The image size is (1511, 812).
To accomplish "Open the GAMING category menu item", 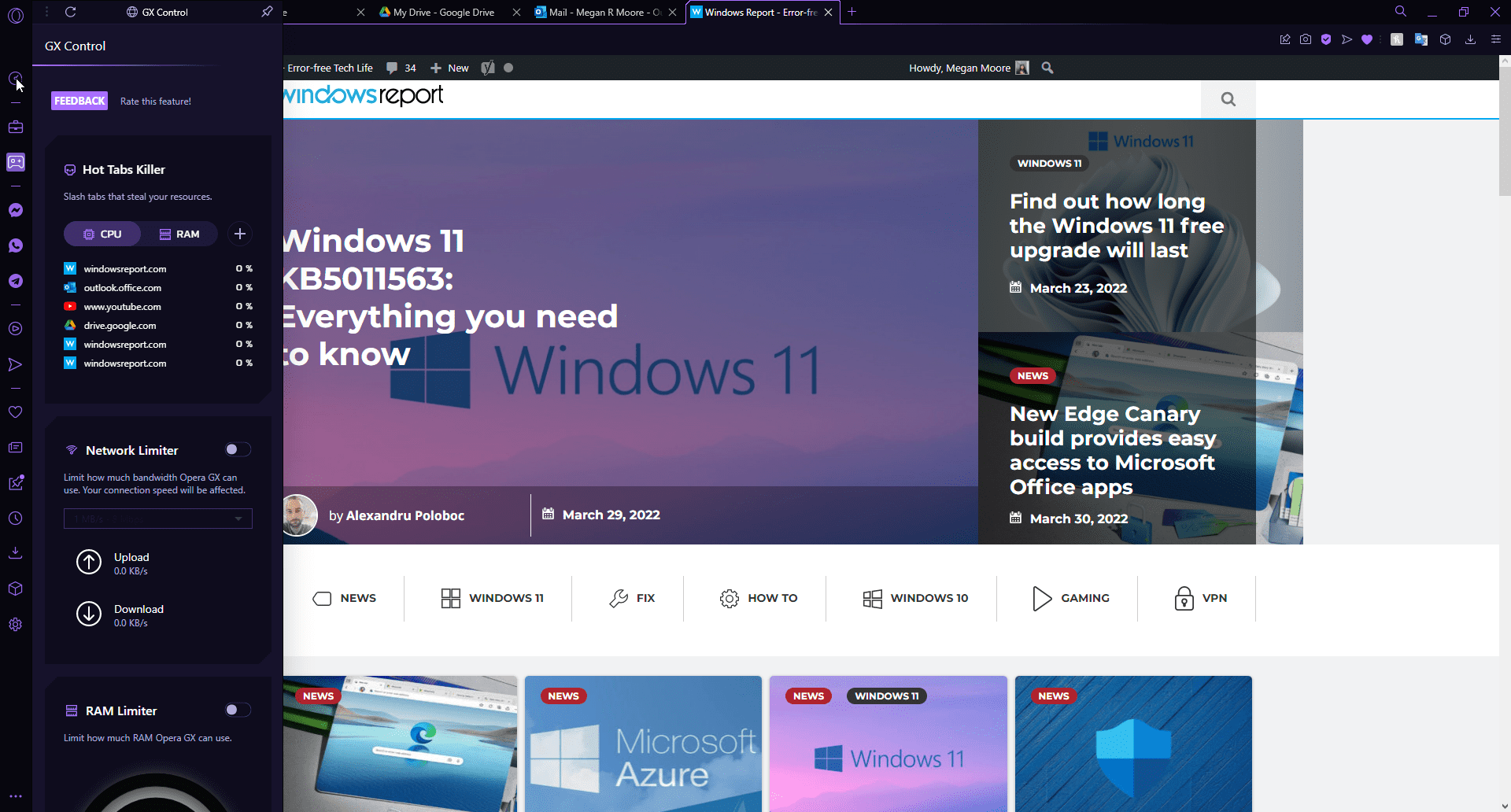I will 1071,598.
